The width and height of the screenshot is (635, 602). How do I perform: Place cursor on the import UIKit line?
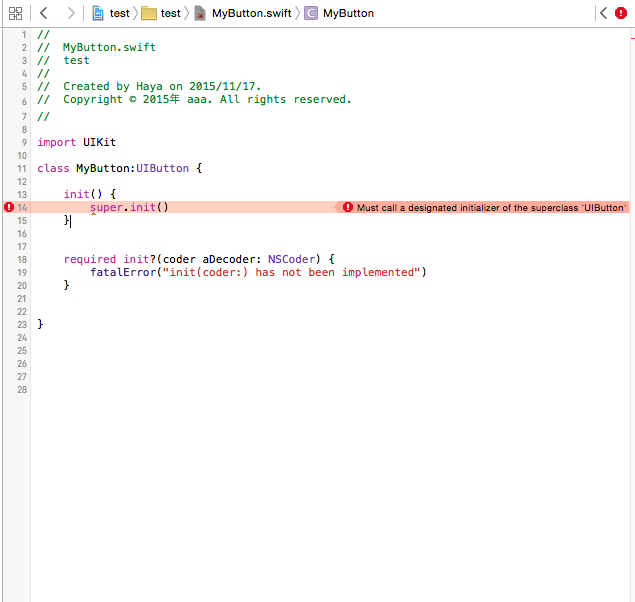click(77, 142)
